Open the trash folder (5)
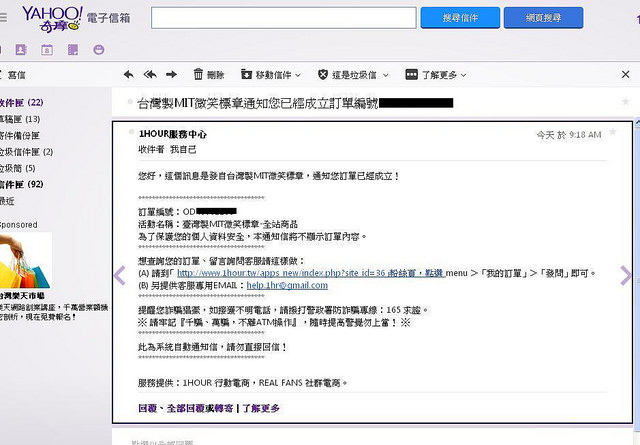Screen dimensions: 640x445 [x=18, y=168]
